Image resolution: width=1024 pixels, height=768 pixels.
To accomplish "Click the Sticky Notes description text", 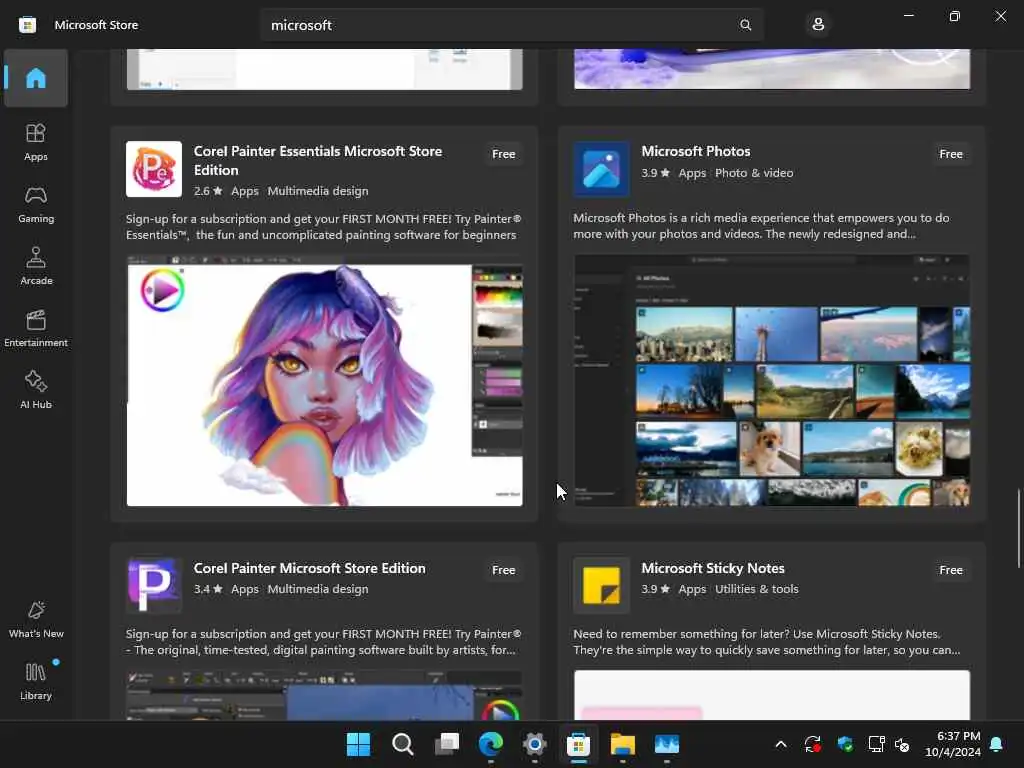I will (x=767, y=642).
